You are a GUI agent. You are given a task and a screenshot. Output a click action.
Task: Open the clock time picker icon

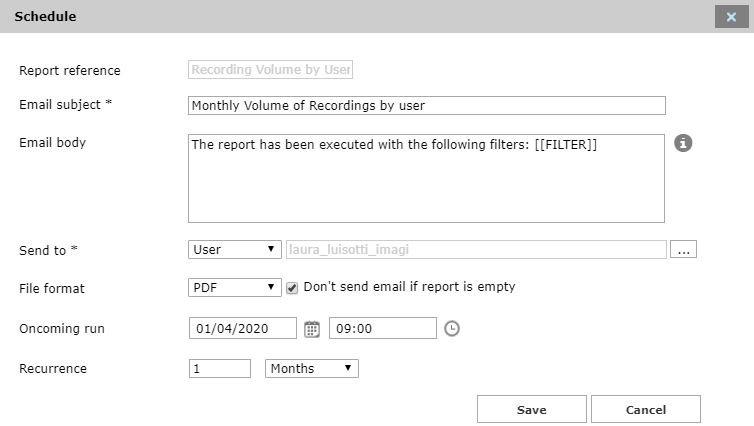(452, 329)
